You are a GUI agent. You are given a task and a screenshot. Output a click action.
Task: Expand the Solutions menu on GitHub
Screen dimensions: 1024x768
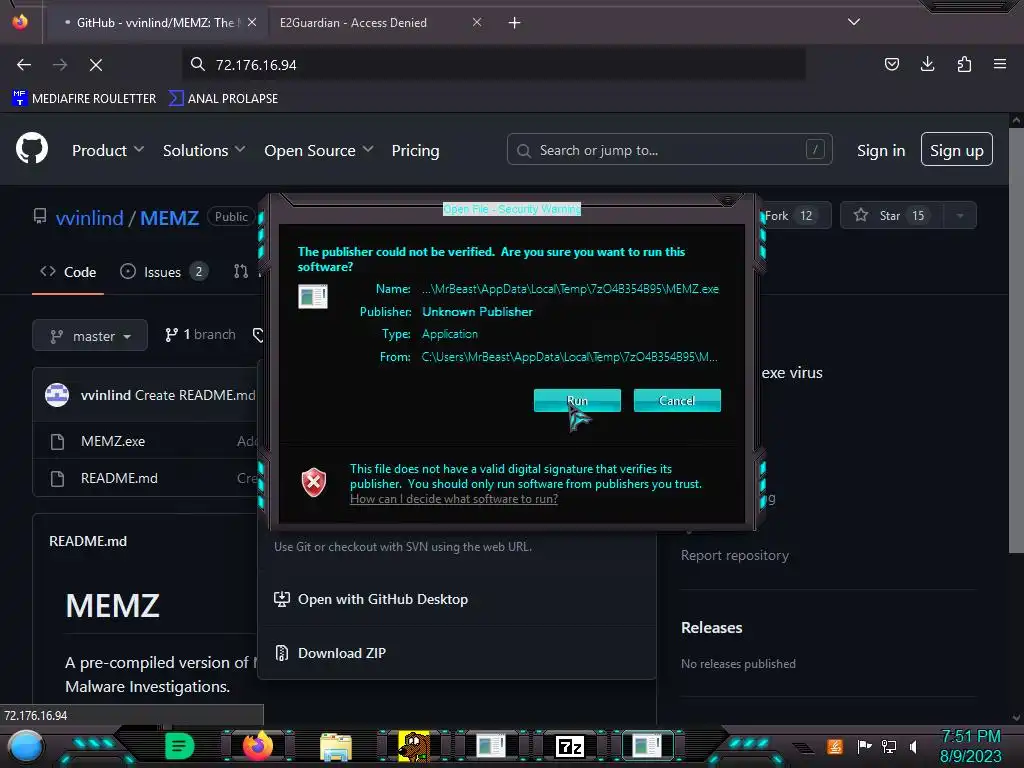click(x=204, y=150)
